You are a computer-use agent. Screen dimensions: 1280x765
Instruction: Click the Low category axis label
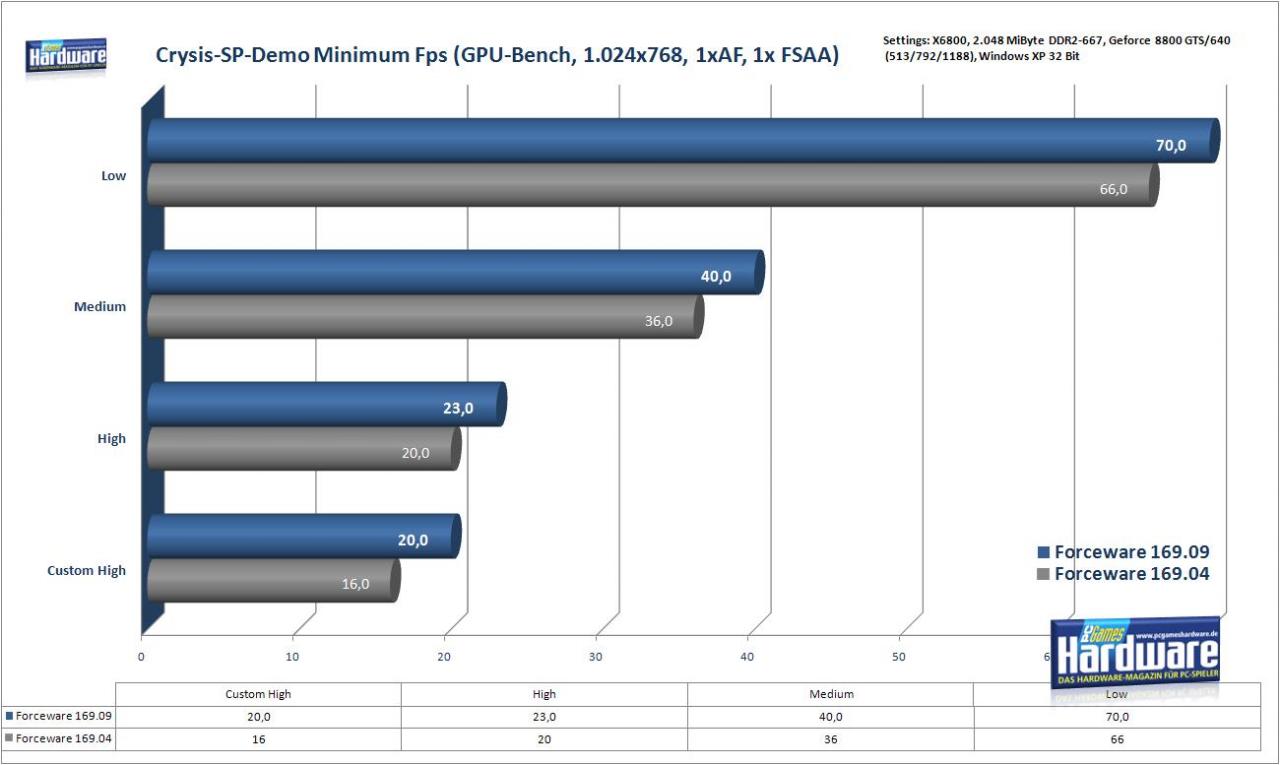[x=114, y=175]
